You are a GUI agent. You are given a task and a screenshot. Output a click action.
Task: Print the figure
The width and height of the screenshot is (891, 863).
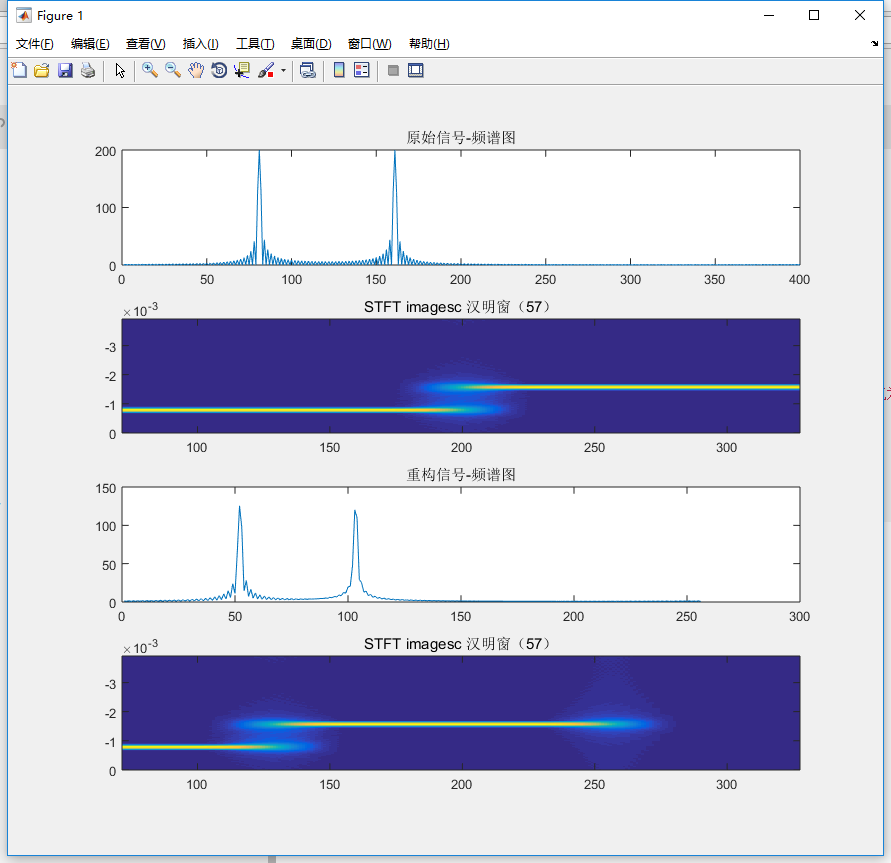pyautogui.click(x=88, y=70)
